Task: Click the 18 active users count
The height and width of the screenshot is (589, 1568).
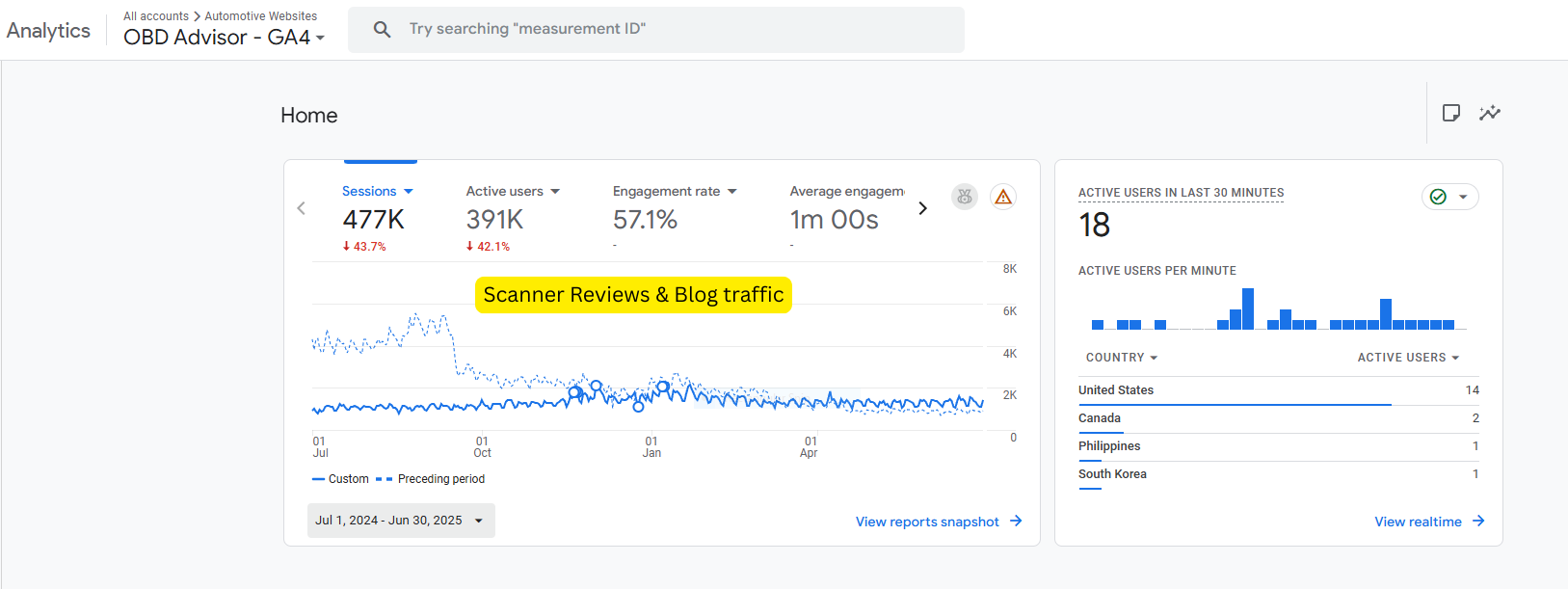Action: coord(1094,226)
